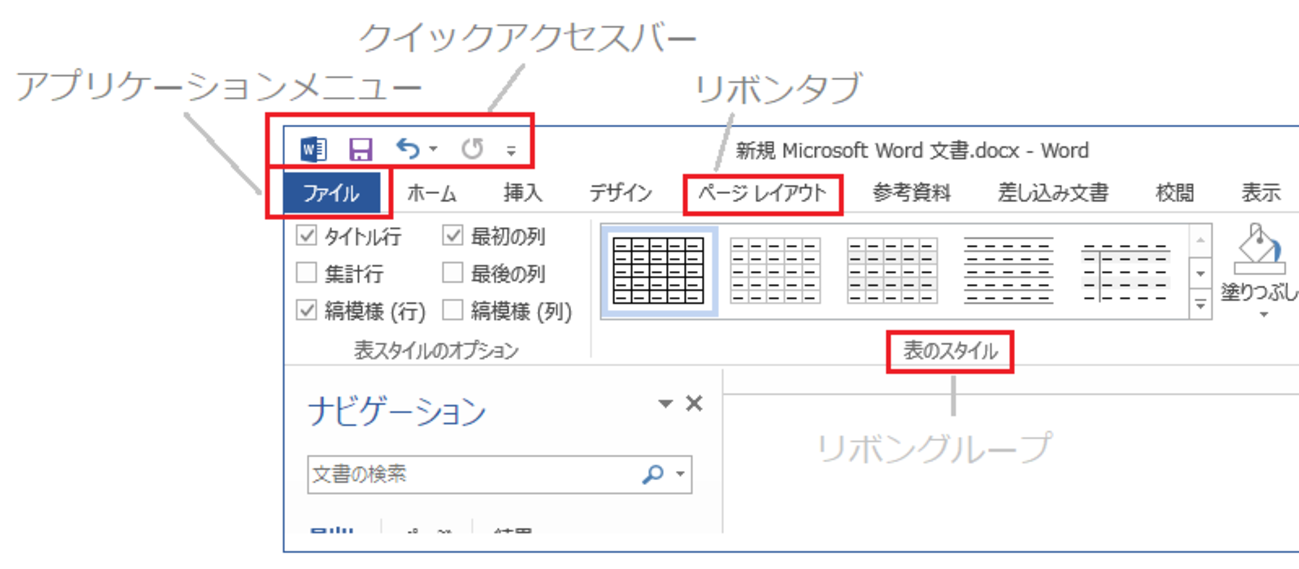The image size is (1299, 569).
Task: Expand the full table styles gallery
Action: pos(1201,306)
